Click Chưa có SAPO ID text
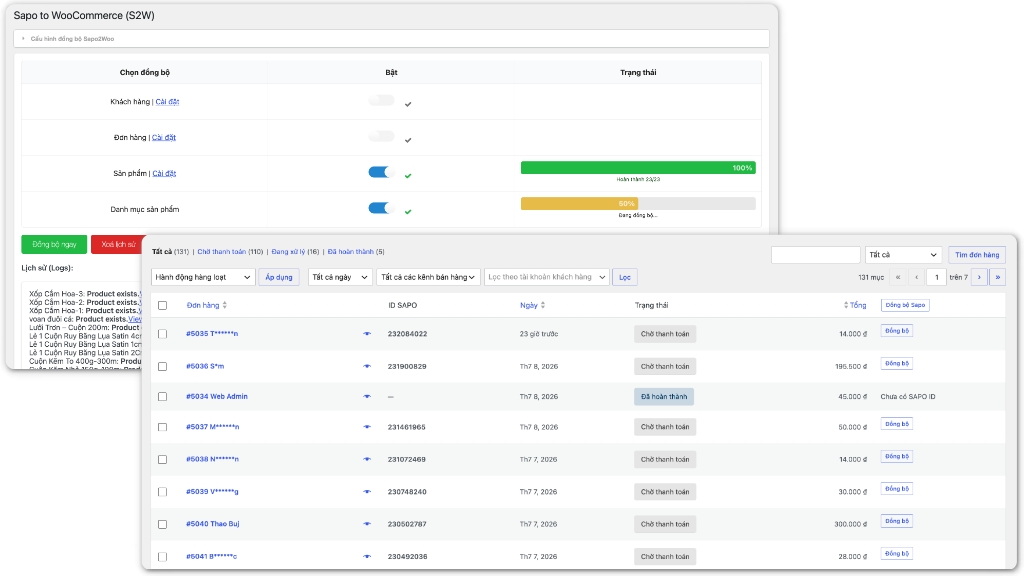 [x=908, y=396]
